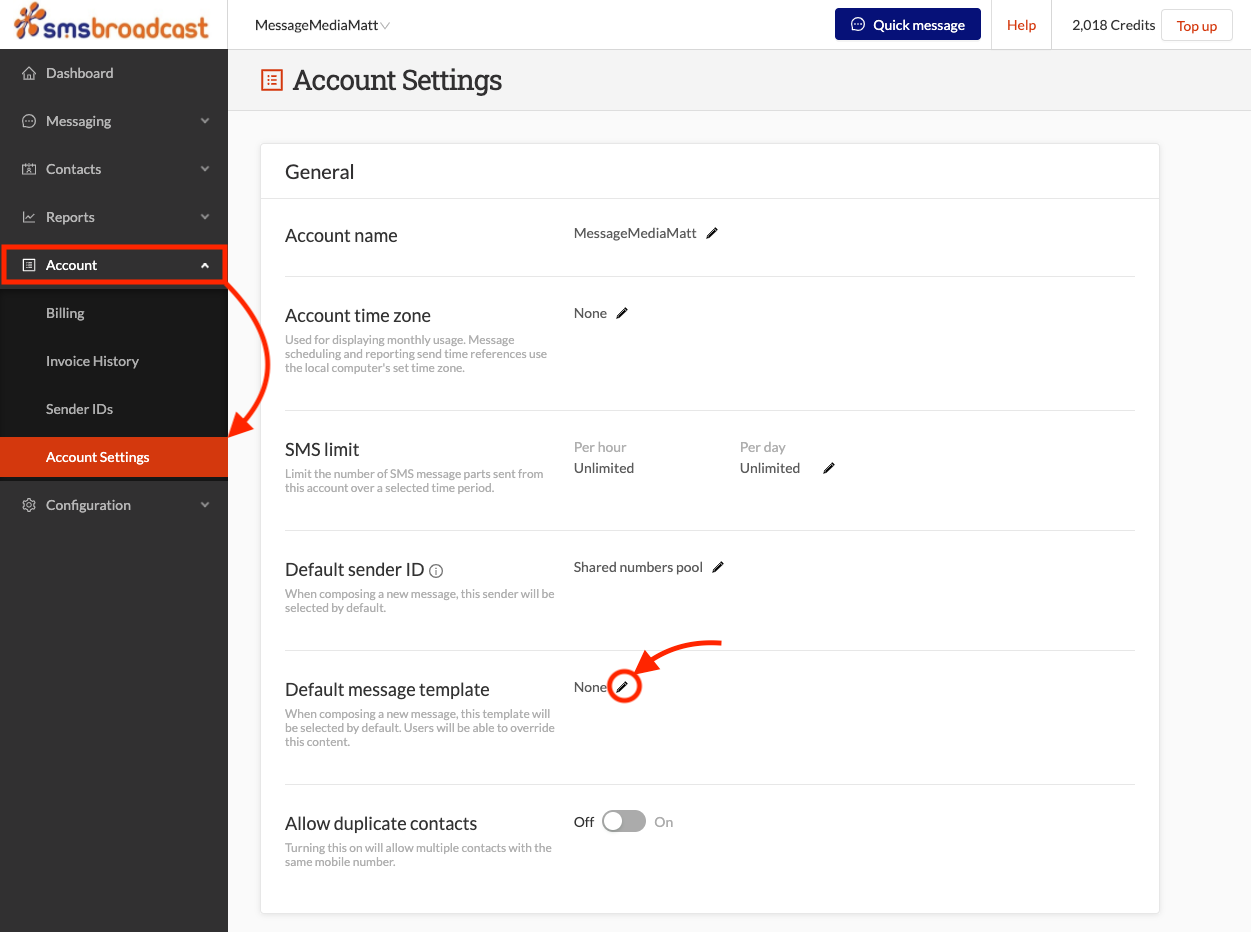
Task: Edit the Account time zone pencil icon
Action: [x=622, y=313]
